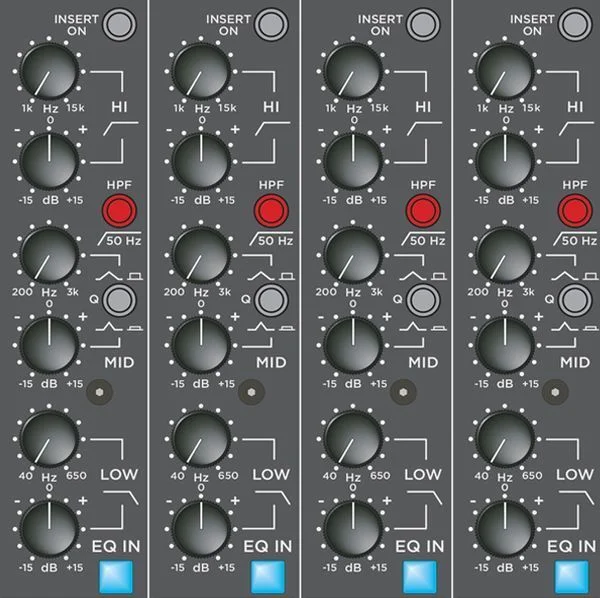The height and width of the screenshot is (598, 600).
Task: Click low-shelf curve icon on third channel
Action: pyautogui.click(x=424, y=498)
